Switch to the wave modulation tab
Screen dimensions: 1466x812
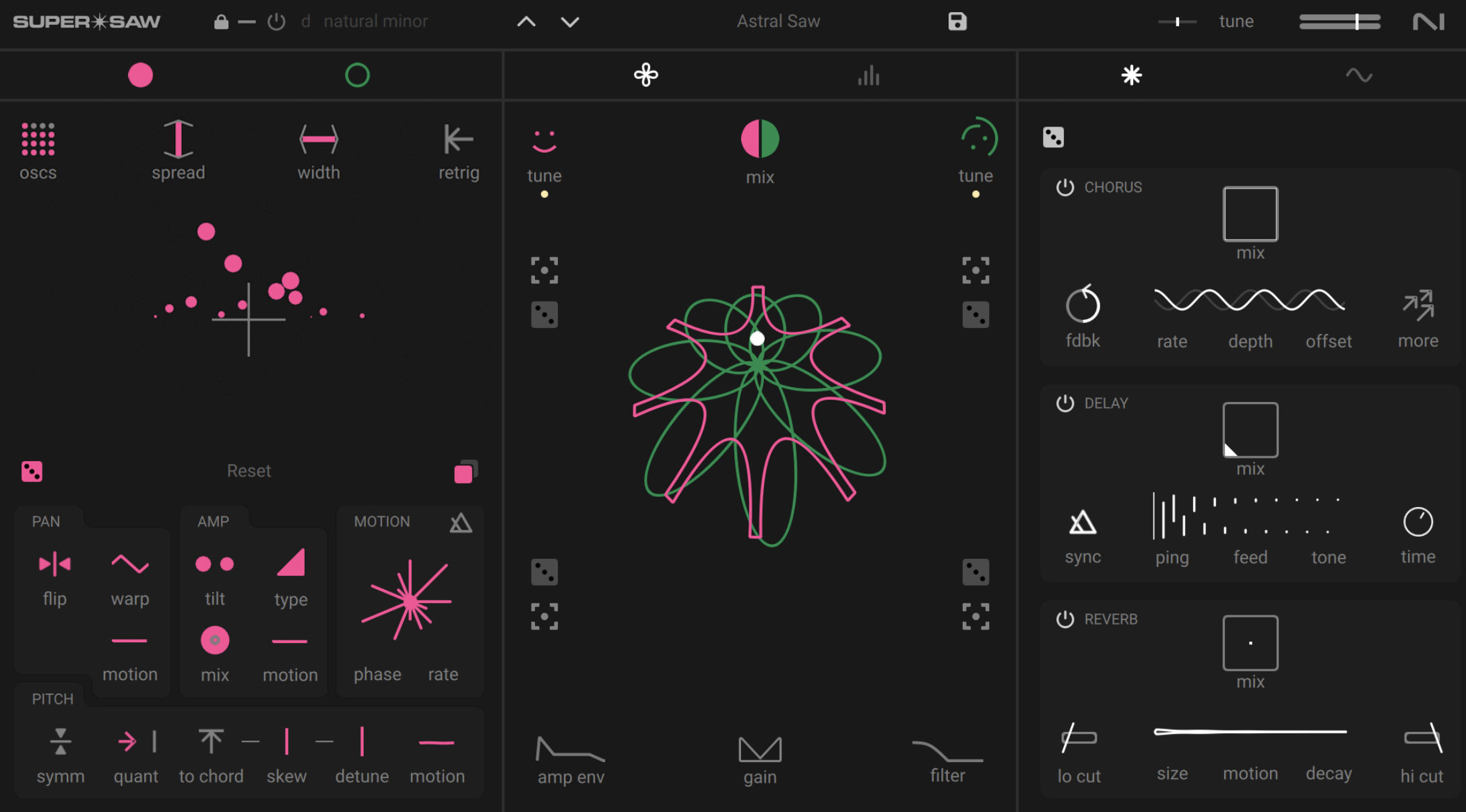pyautogui.click(x=1359, y=75)
